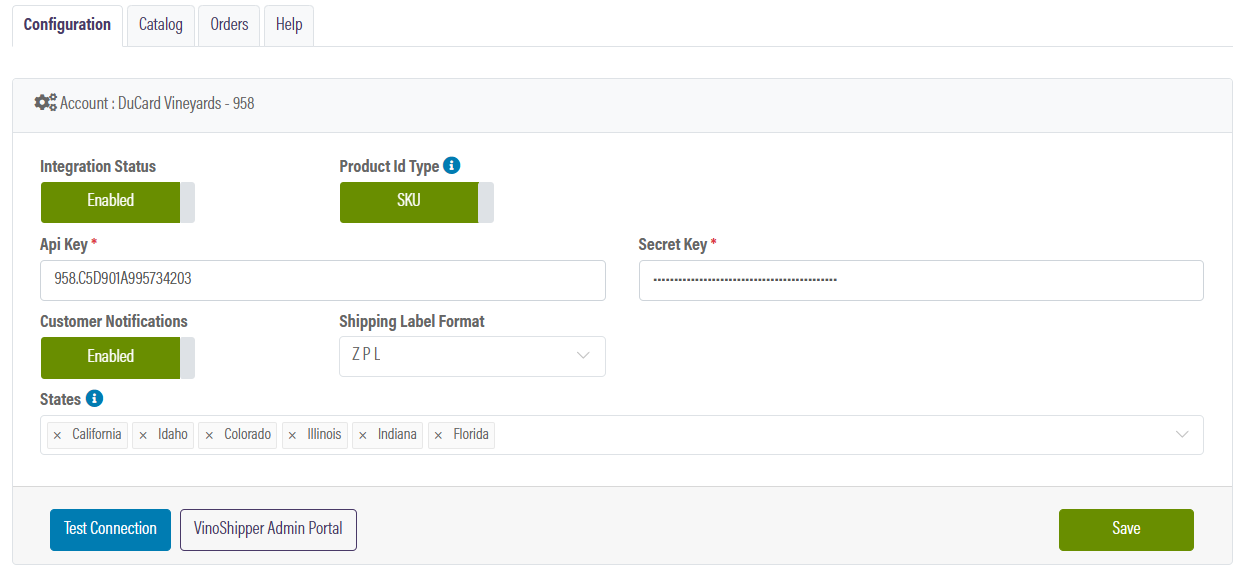Toggle the Integration Status switch
This screenshot has width=1239, height=568.
point(117,201)
